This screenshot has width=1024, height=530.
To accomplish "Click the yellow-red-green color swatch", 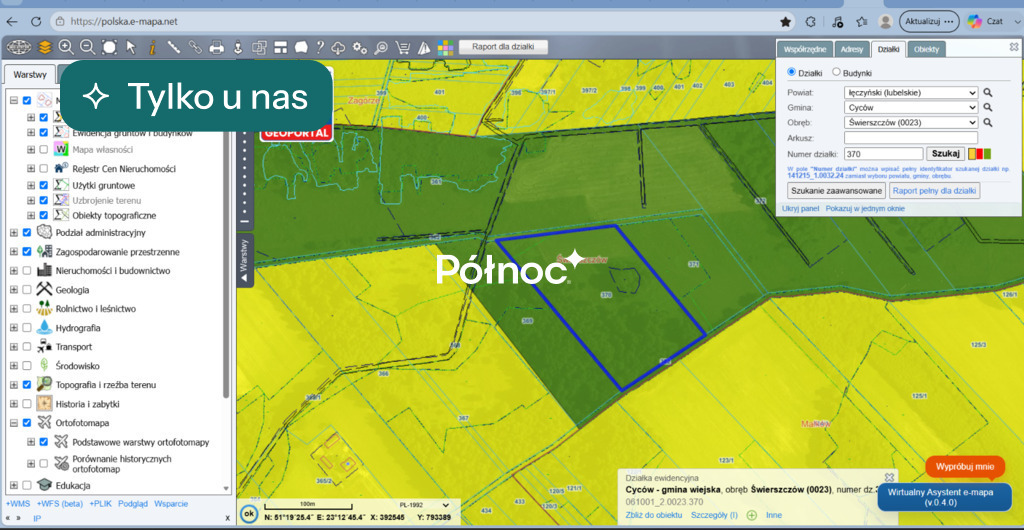I will point(980,154).
